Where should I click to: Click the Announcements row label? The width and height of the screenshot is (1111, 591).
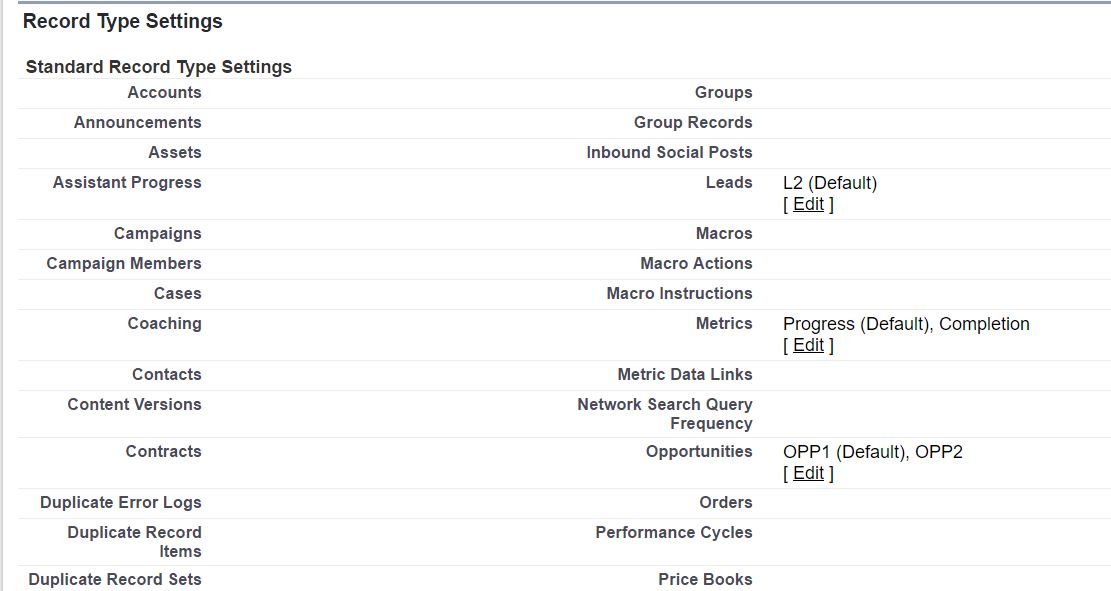[137, 123]
